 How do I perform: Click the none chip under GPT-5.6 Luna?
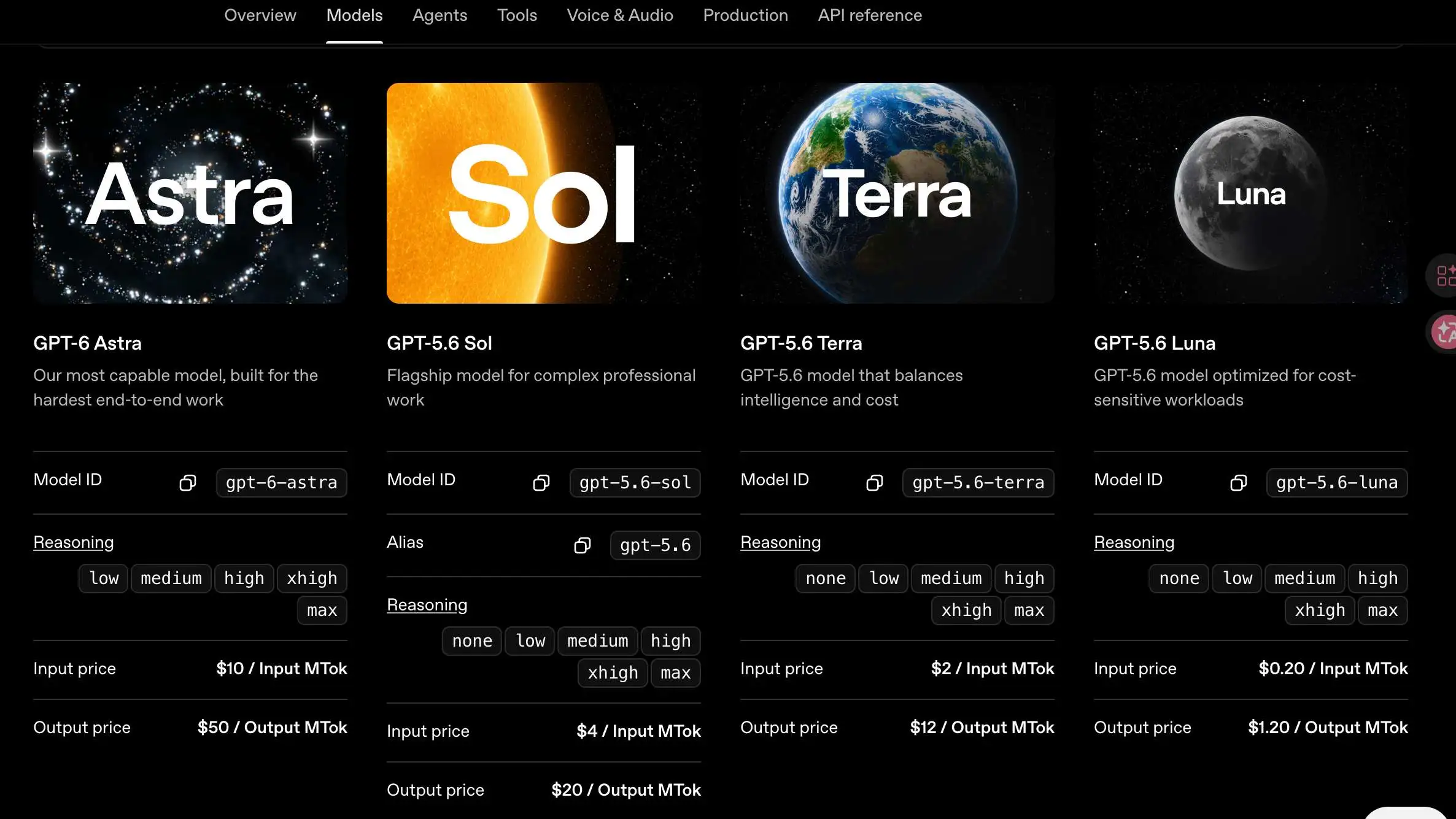point(1179,579)
